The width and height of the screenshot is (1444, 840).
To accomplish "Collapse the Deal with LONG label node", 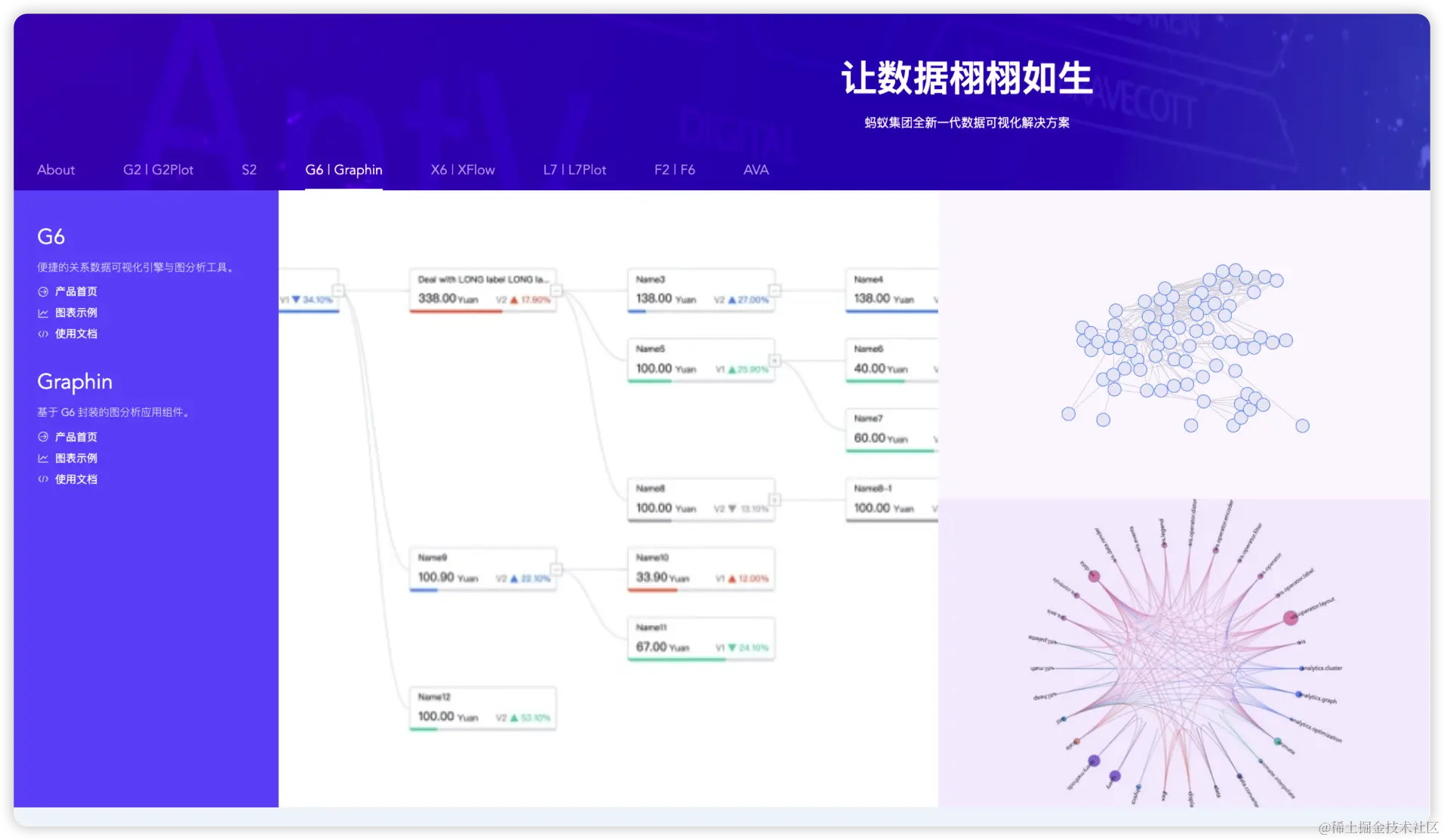I will coord(556,290).
